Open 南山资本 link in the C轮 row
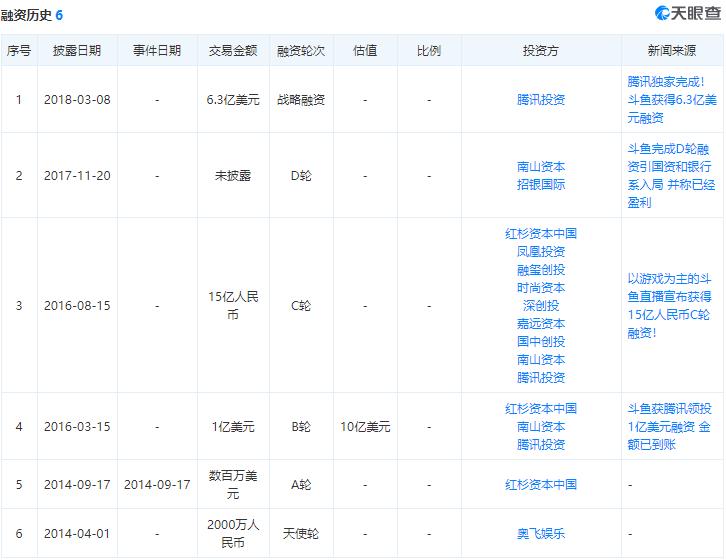The image size is (726, 560). (541, 360)
